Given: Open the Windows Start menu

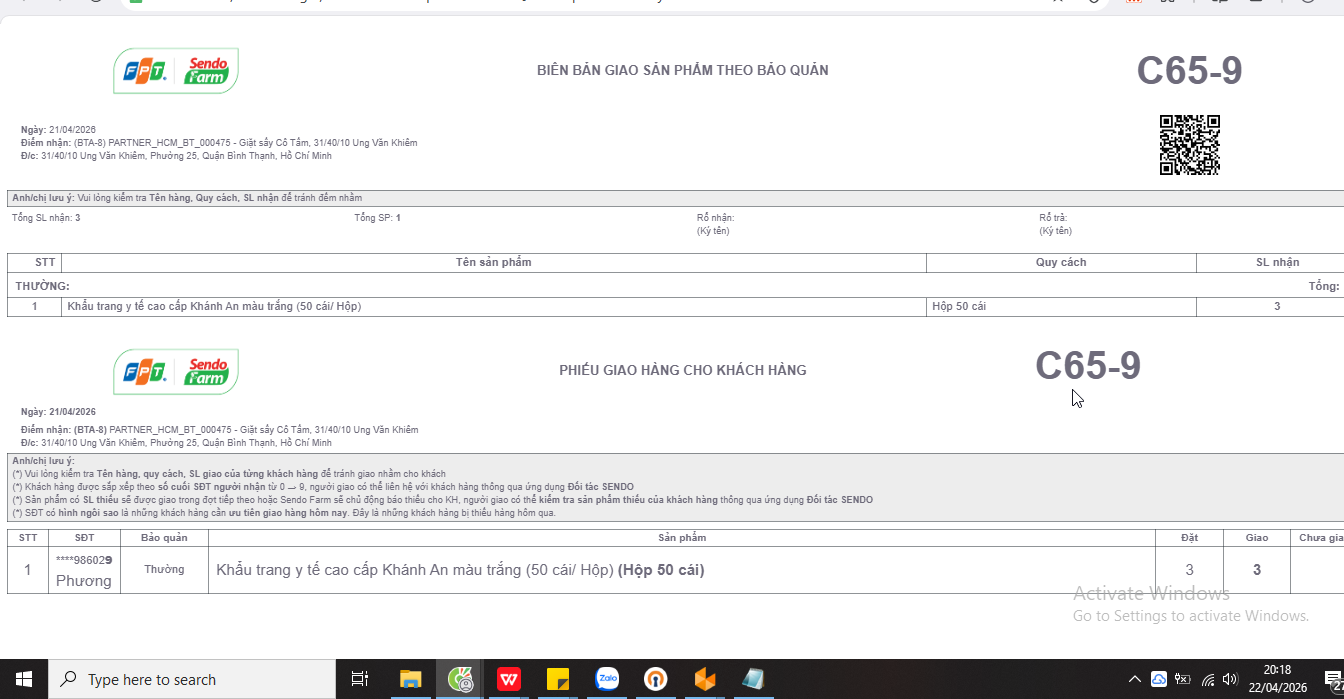Looking at the screenshot, I should (x=24, y=680).
